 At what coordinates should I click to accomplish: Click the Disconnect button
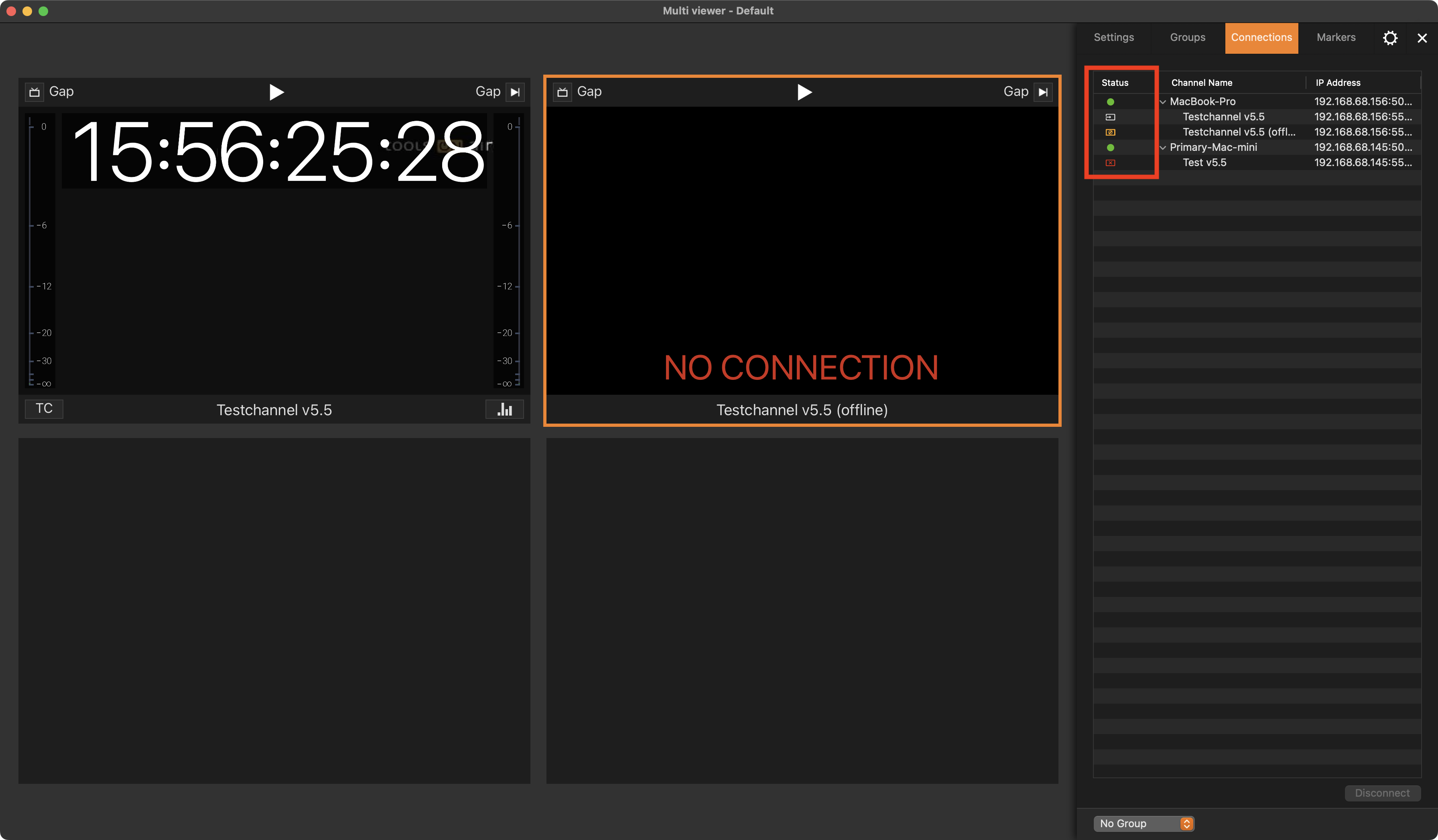coord(1382,793)
